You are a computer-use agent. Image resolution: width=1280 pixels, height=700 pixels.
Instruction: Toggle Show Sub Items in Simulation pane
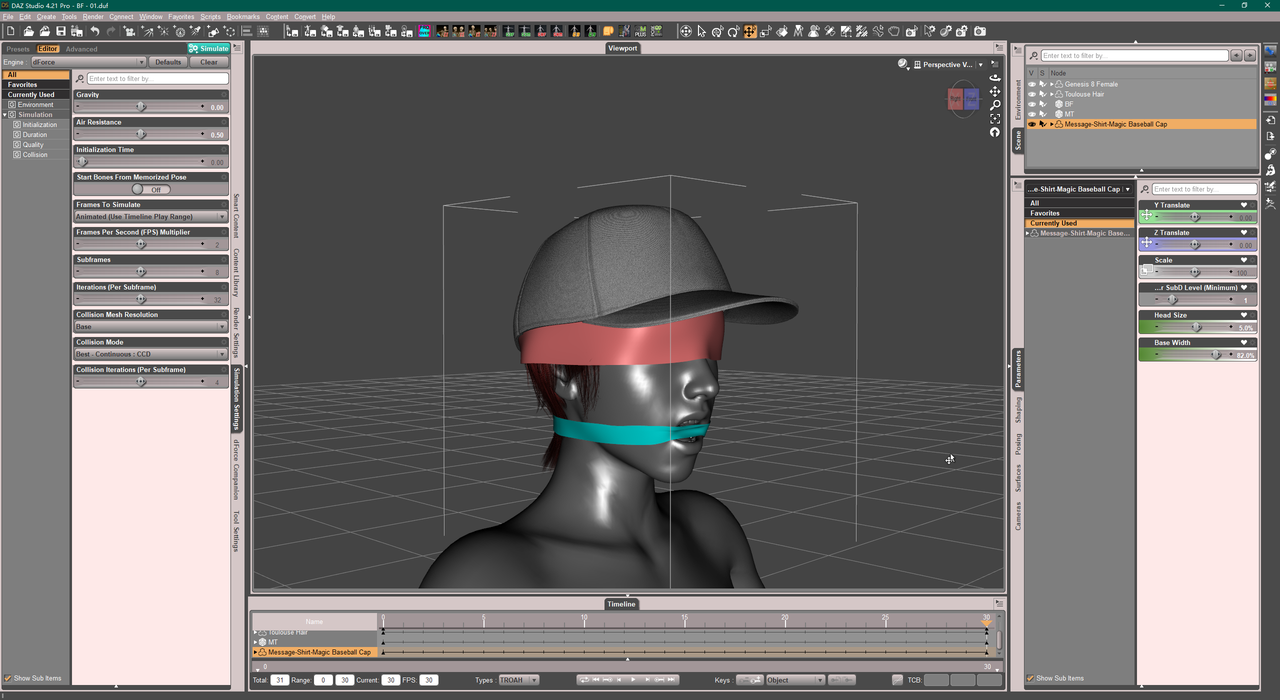point(8,678)
